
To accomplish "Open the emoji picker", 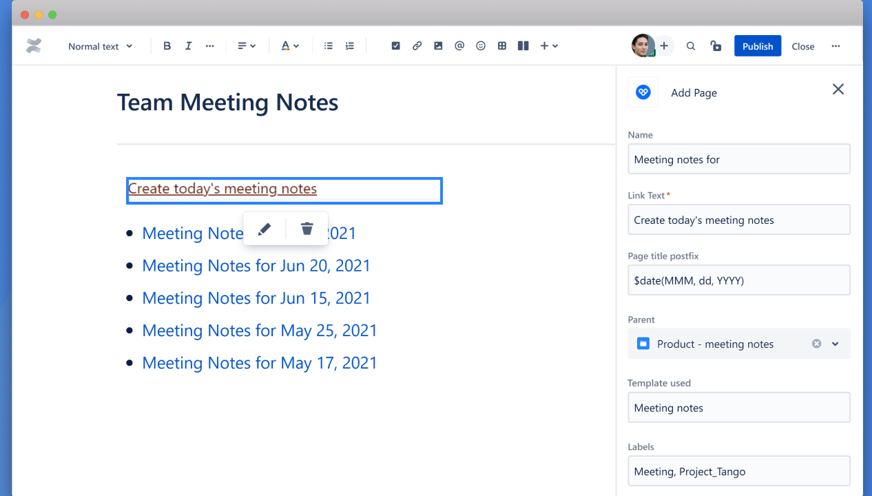I will (x=480, y=46).
